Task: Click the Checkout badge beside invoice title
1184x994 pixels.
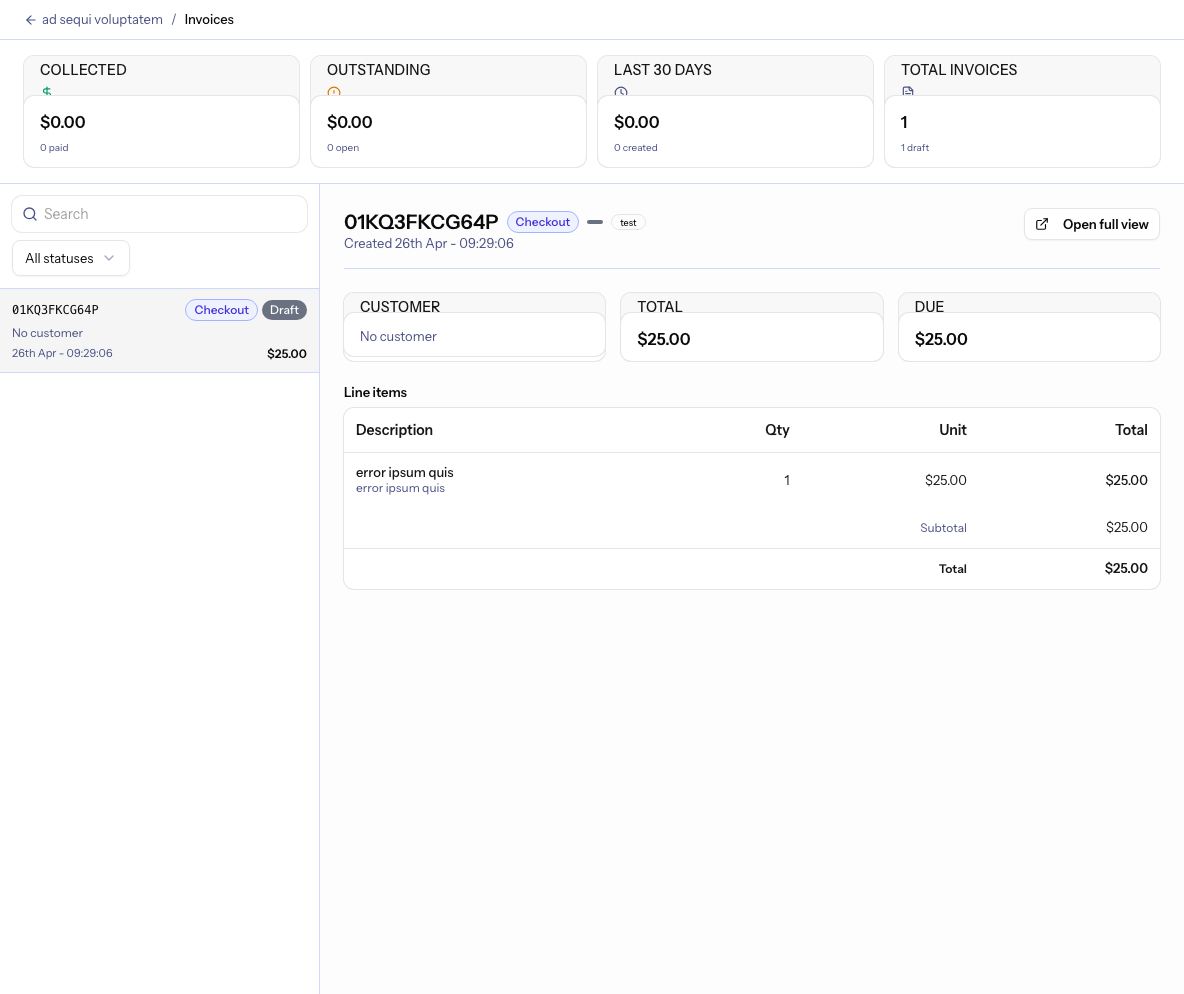Action: pos(542,222)
